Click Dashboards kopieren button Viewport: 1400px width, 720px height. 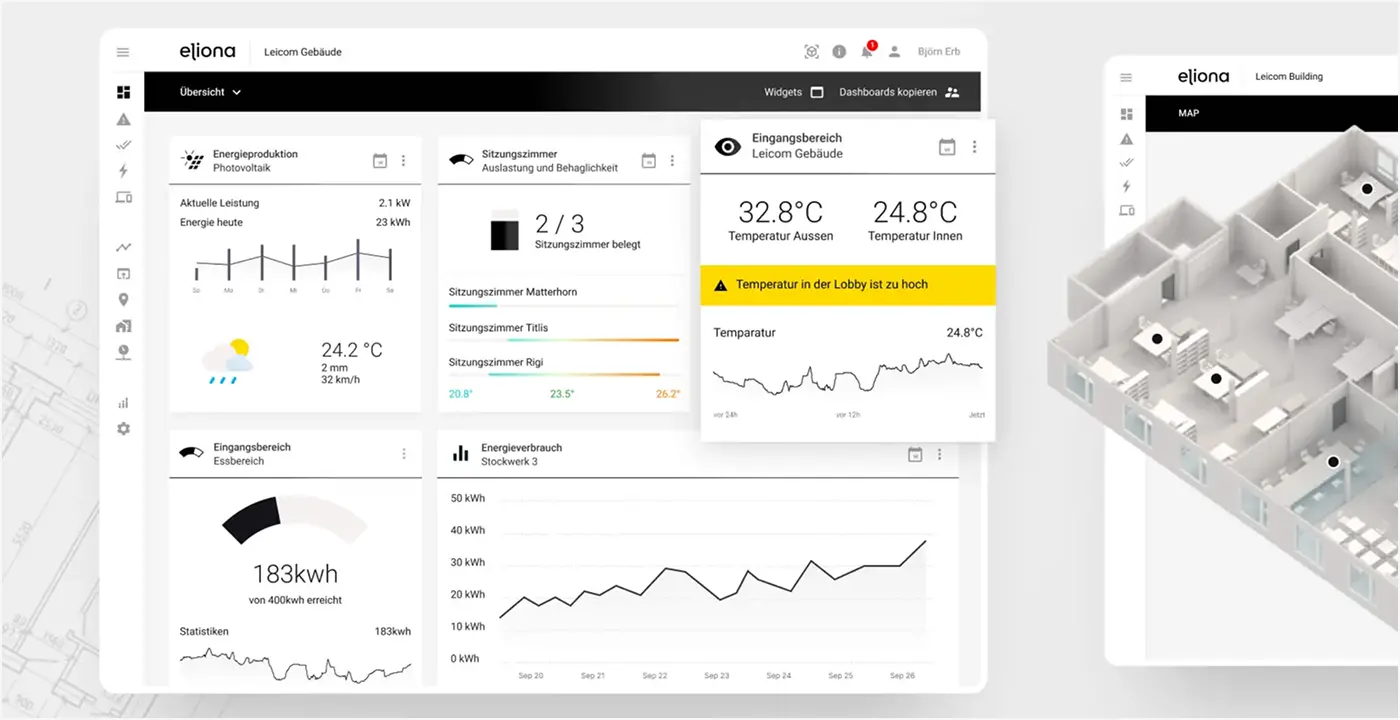coord(898,92)
